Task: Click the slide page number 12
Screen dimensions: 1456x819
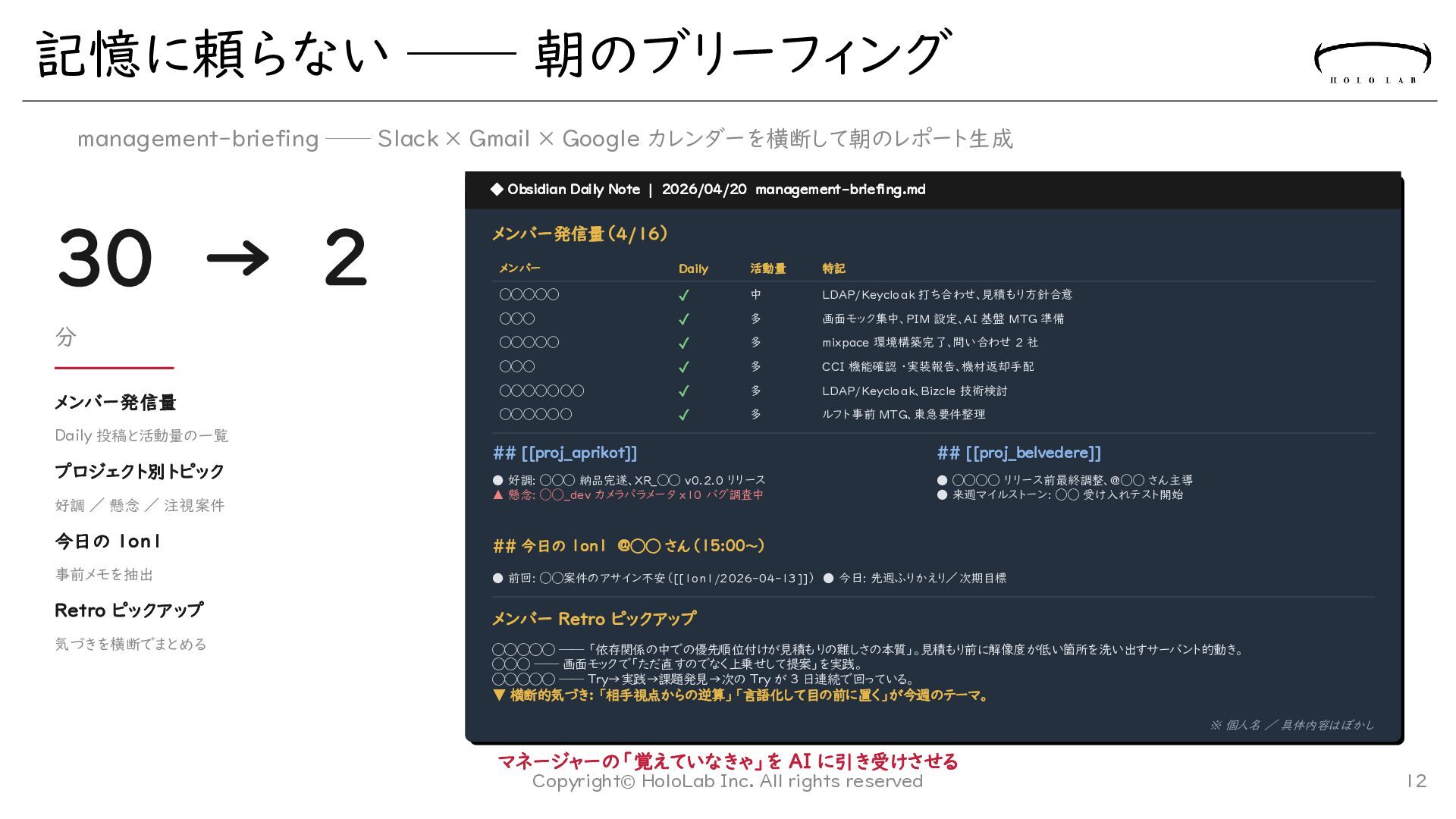Action: coord(1416,781)
